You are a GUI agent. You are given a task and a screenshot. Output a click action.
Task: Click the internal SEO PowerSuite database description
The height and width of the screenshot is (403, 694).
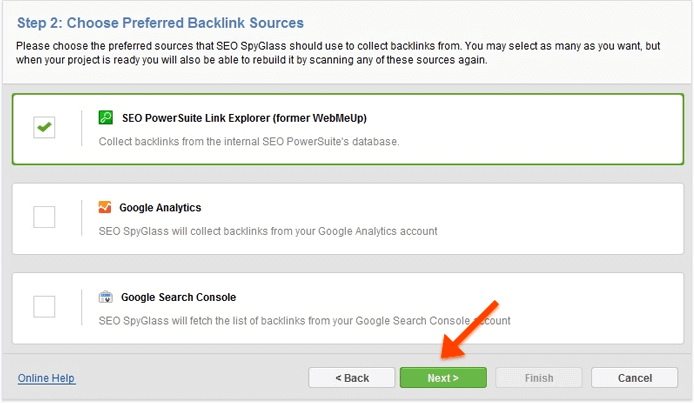(249, 141)
